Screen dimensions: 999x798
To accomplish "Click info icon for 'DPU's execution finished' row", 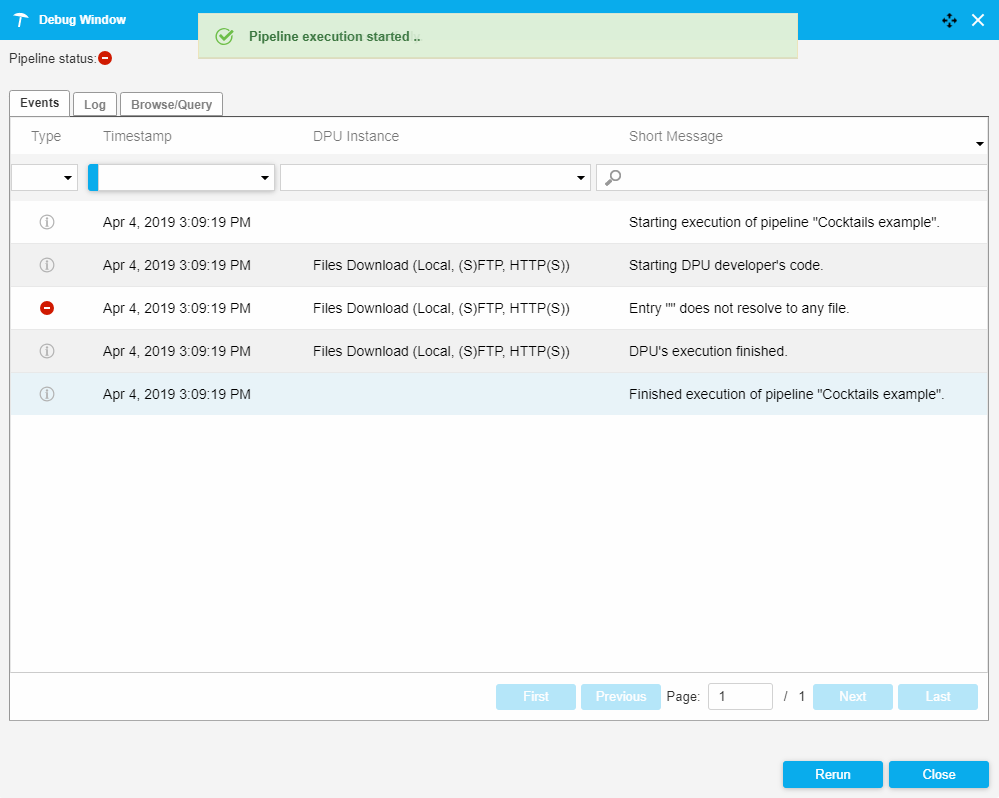I will 46,351.
